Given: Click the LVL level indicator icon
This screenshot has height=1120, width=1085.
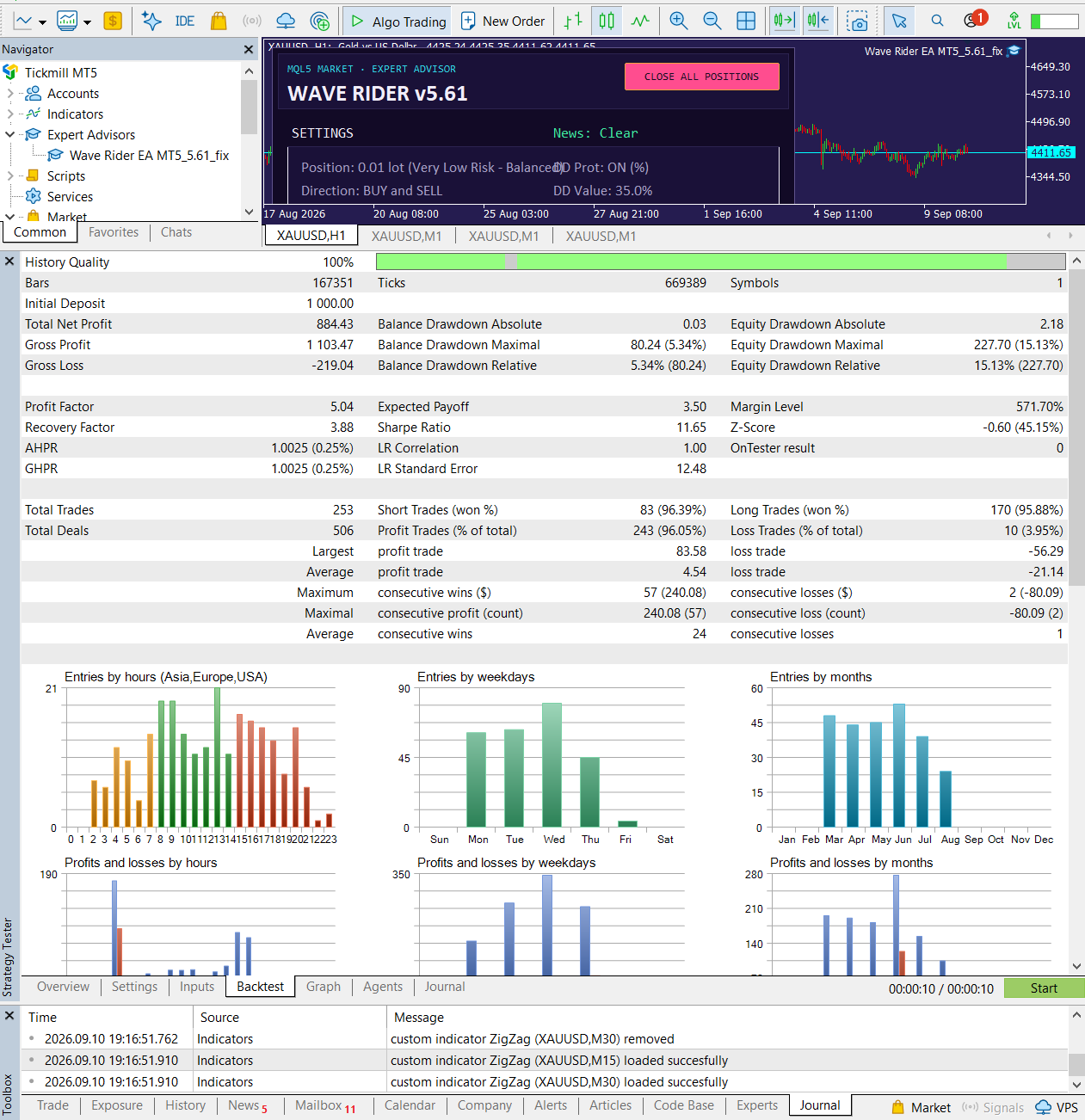Looking at the screenshot, I should tap(1014, 21).
